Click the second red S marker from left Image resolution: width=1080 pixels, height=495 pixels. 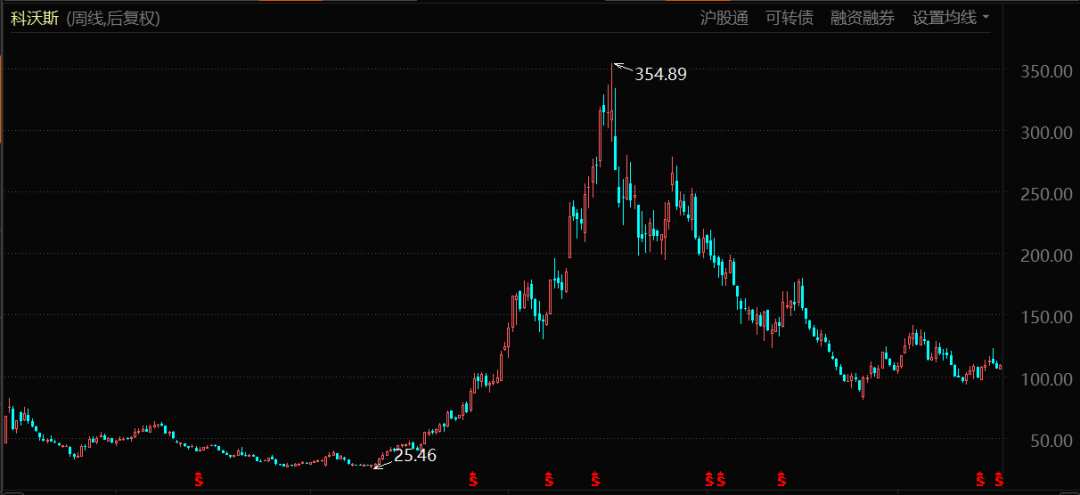(474, 478)
